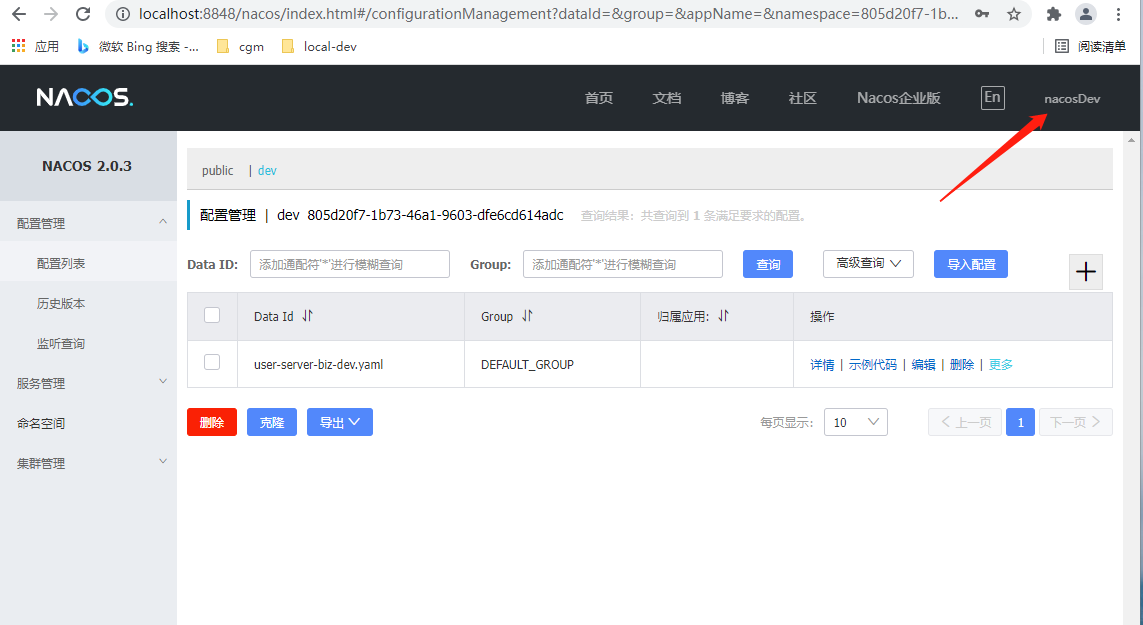Open the local-dev bookmark folder

(319, 47)
